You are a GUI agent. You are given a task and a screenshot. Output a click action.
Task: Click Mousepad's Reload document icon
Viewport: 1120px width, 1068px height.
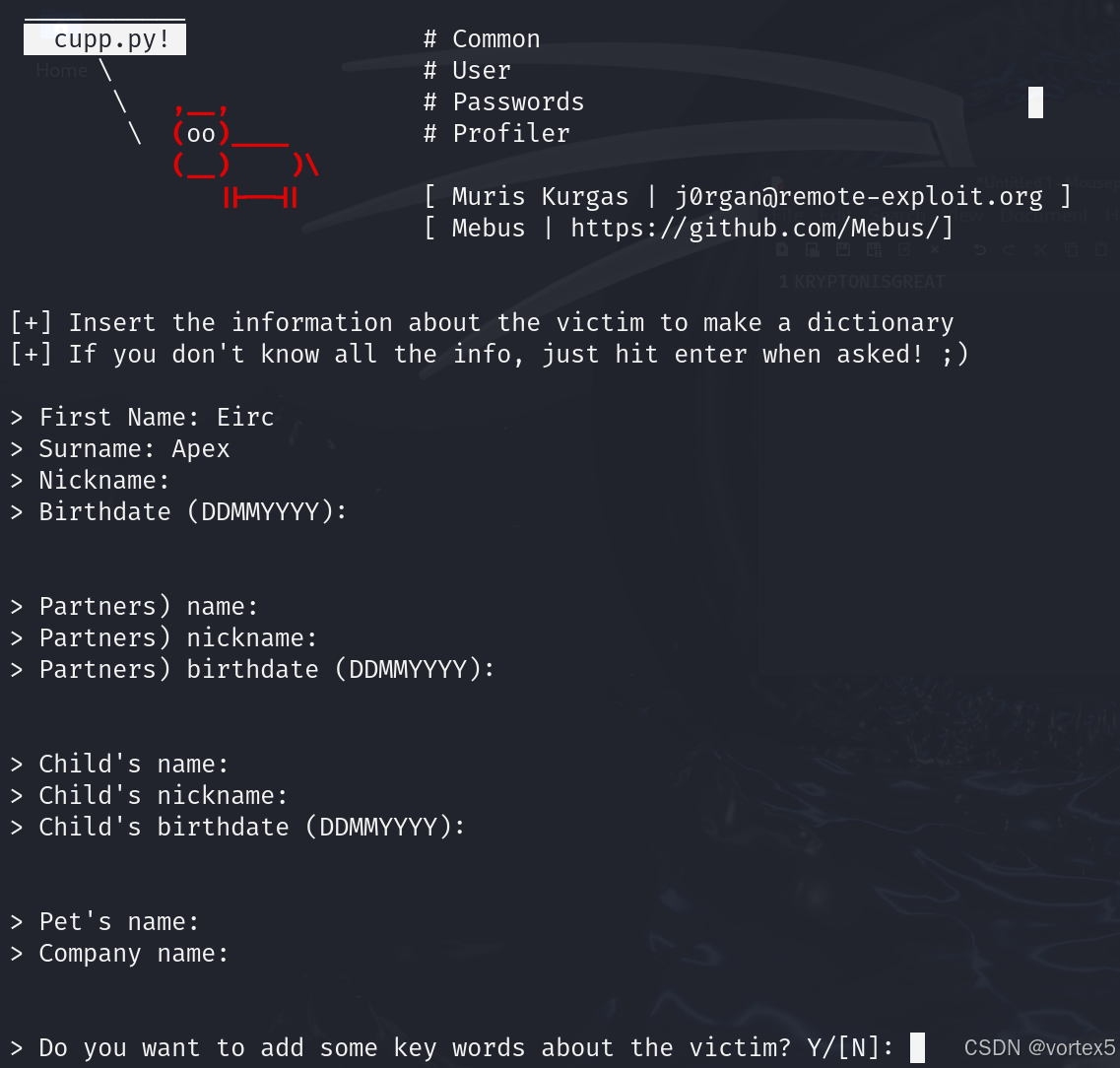[x=904, y=249]
